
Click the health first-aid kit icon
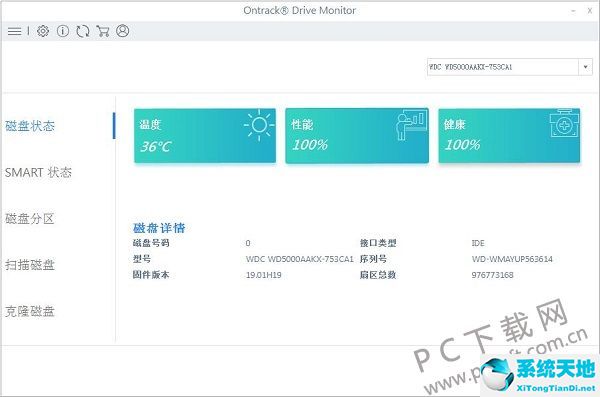pyautogui.click(x=564, y=123)
